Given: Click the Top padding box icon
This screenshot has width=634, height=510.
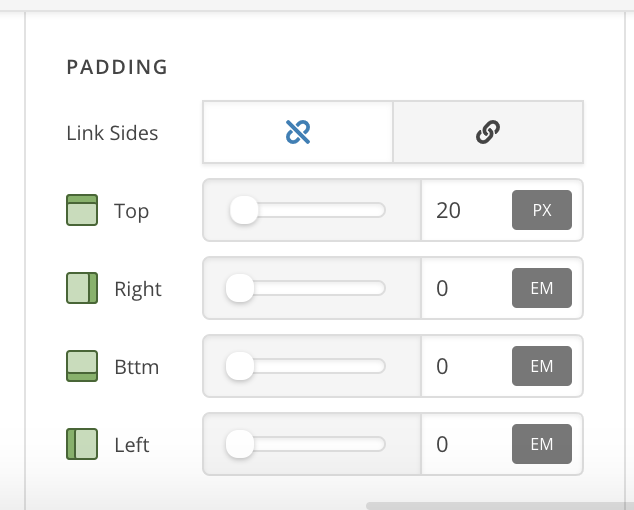Looking at the screenshot, I should (x=81, y=211).
